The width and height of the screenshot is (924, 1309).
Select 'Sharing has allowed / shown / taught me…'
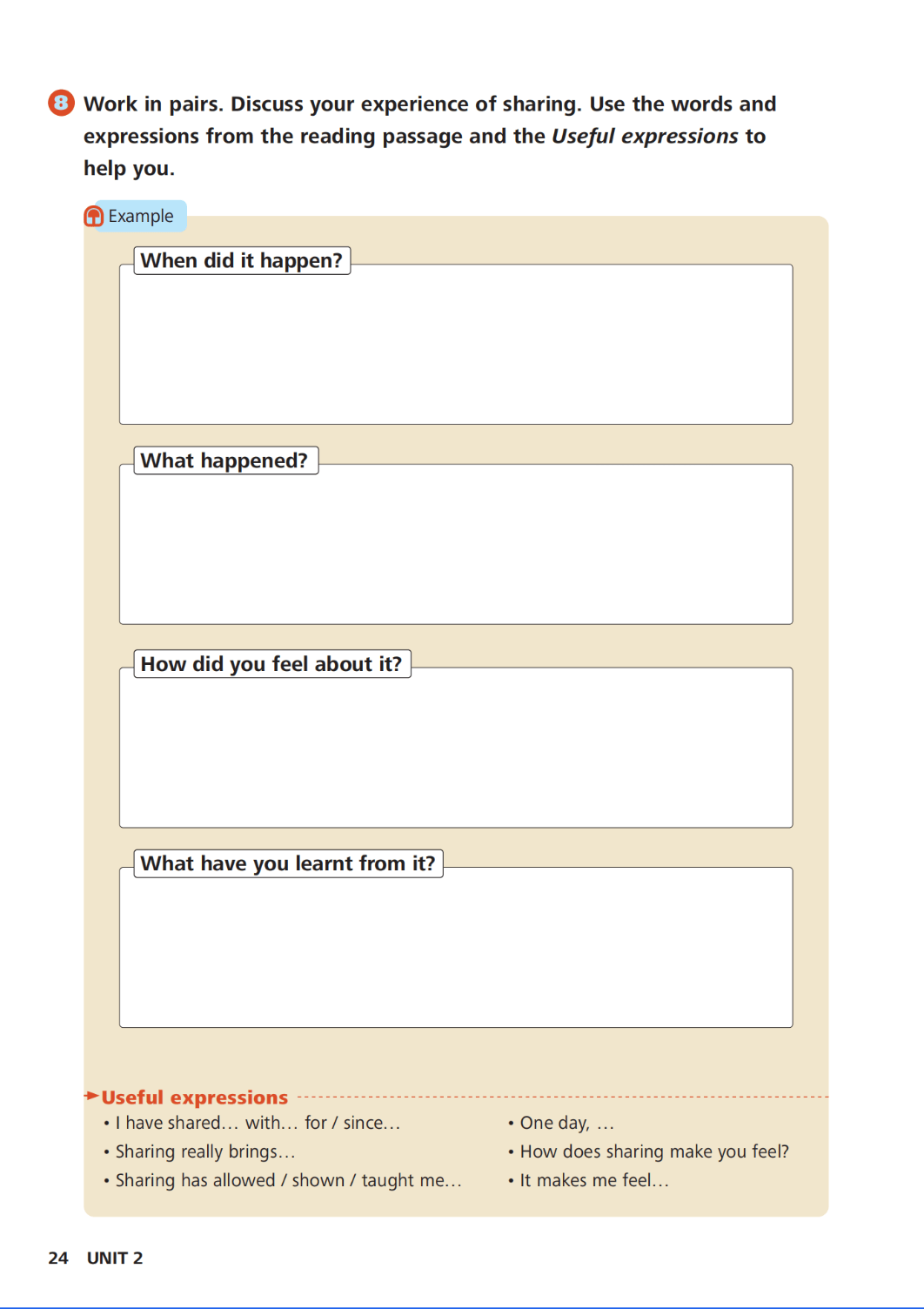tap(288, 1180)
